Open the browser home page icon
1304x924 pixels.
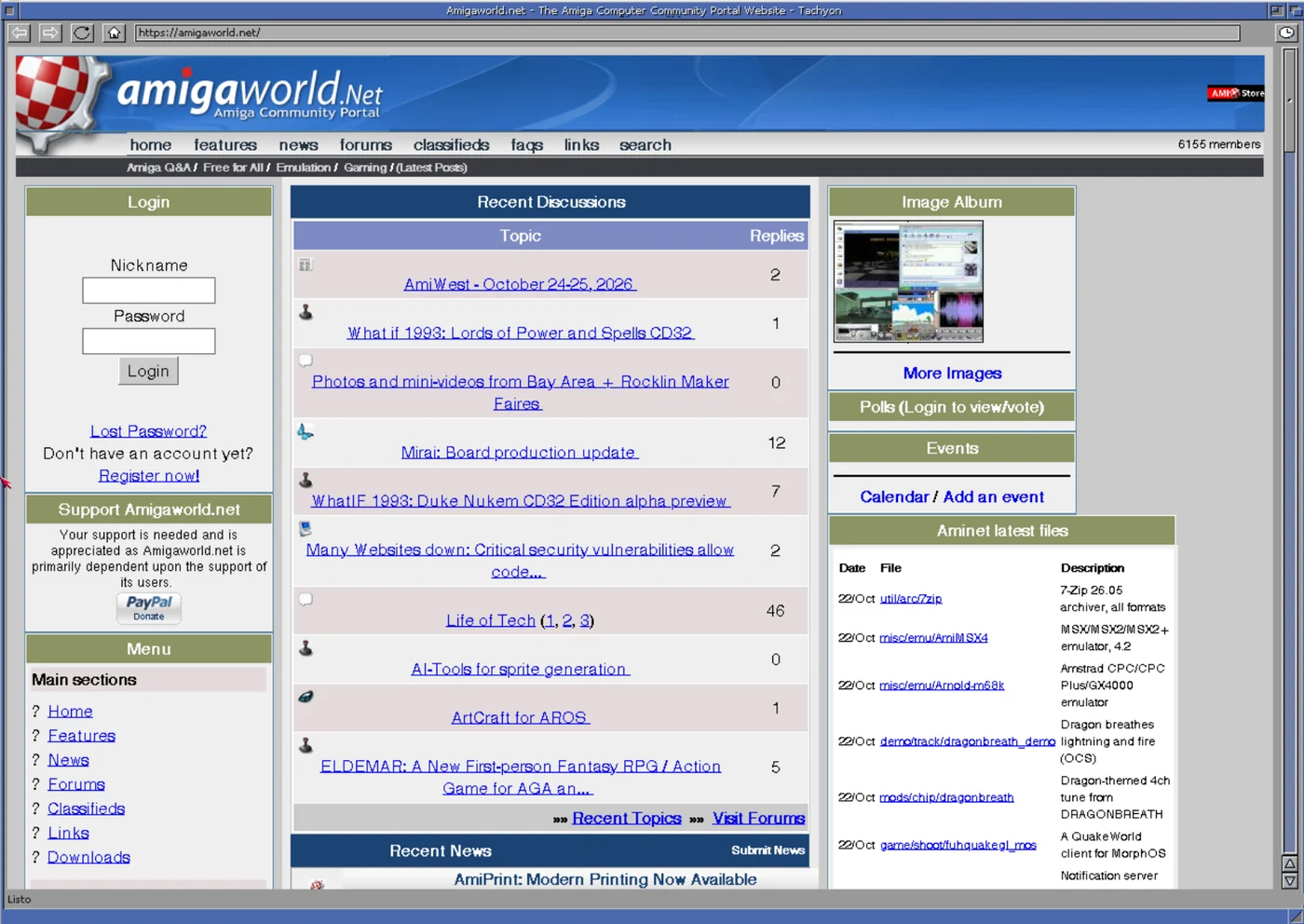(114, 33)
